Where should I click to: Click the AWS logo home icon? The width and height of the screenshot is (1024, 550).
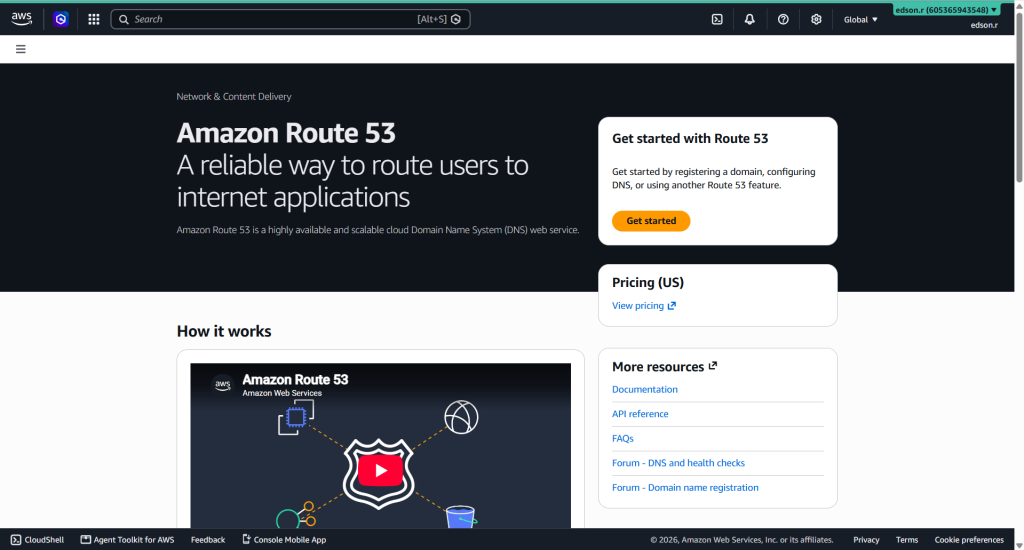pyautogui.click(x=22, y=19)
